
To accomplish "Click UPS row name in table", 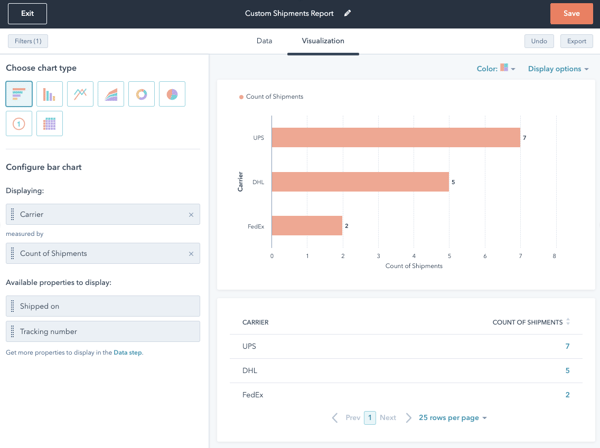I will 249,346.
